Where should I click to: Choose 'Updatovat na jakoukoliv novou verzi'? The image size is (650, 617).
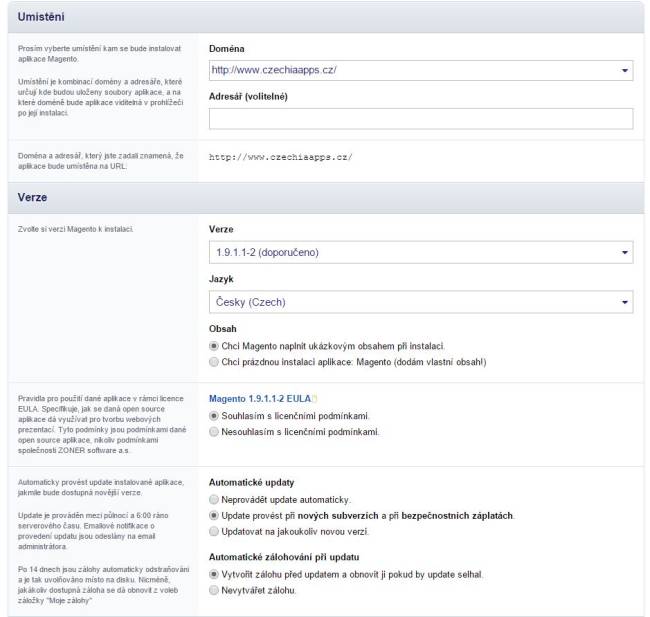[215, 530]
